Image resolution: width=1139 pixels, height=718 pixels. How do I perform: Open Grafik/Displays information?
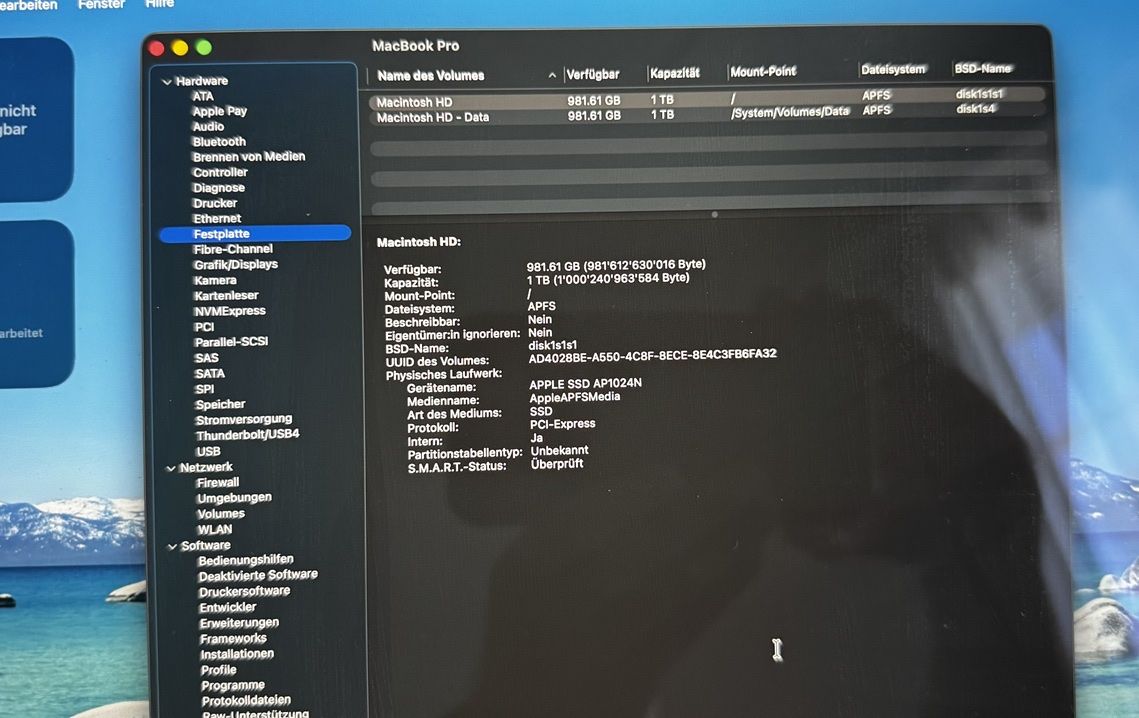coord(236,265)
